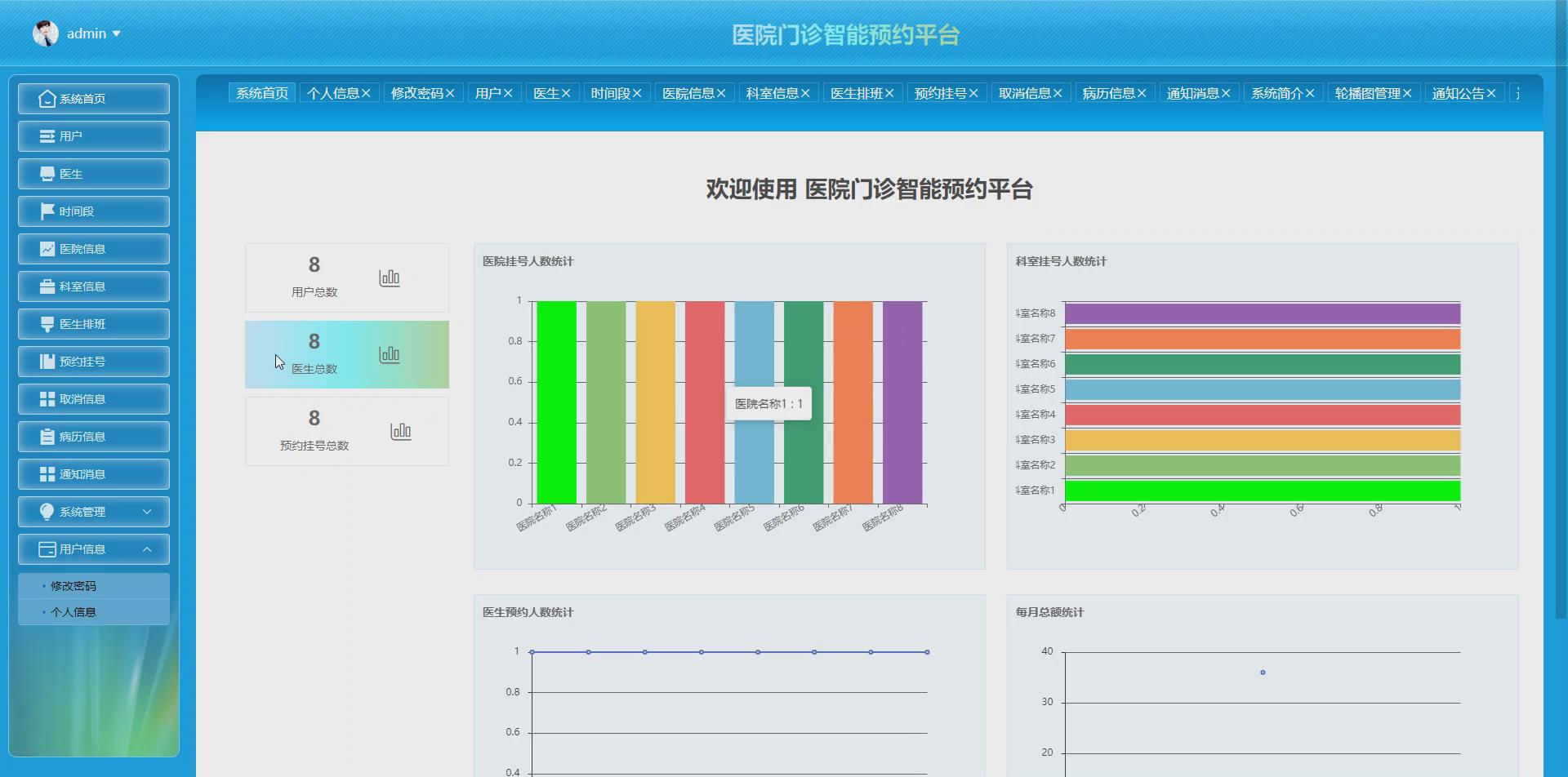
Task: Click the 预约挂号总数 statistic label
Action: click(314, 446)
